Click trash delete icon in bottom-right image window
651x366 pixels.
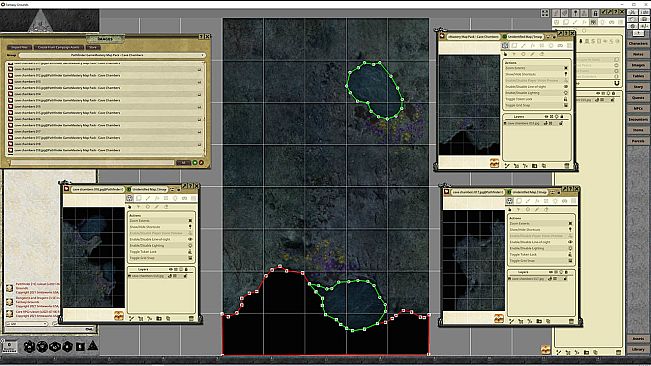point(571,321)
